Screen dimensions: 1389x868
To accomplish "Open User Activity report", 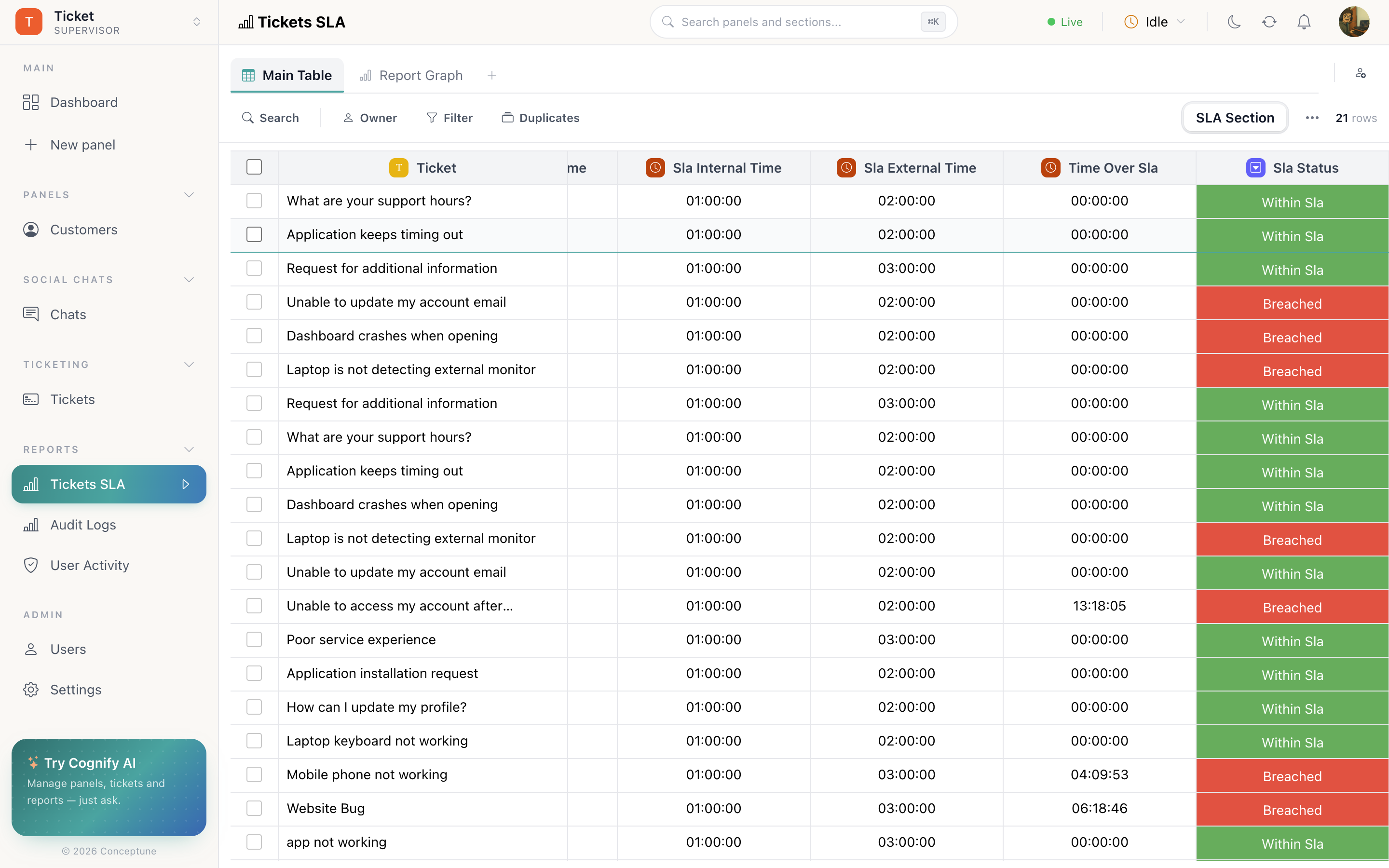I will pos(109,566).
